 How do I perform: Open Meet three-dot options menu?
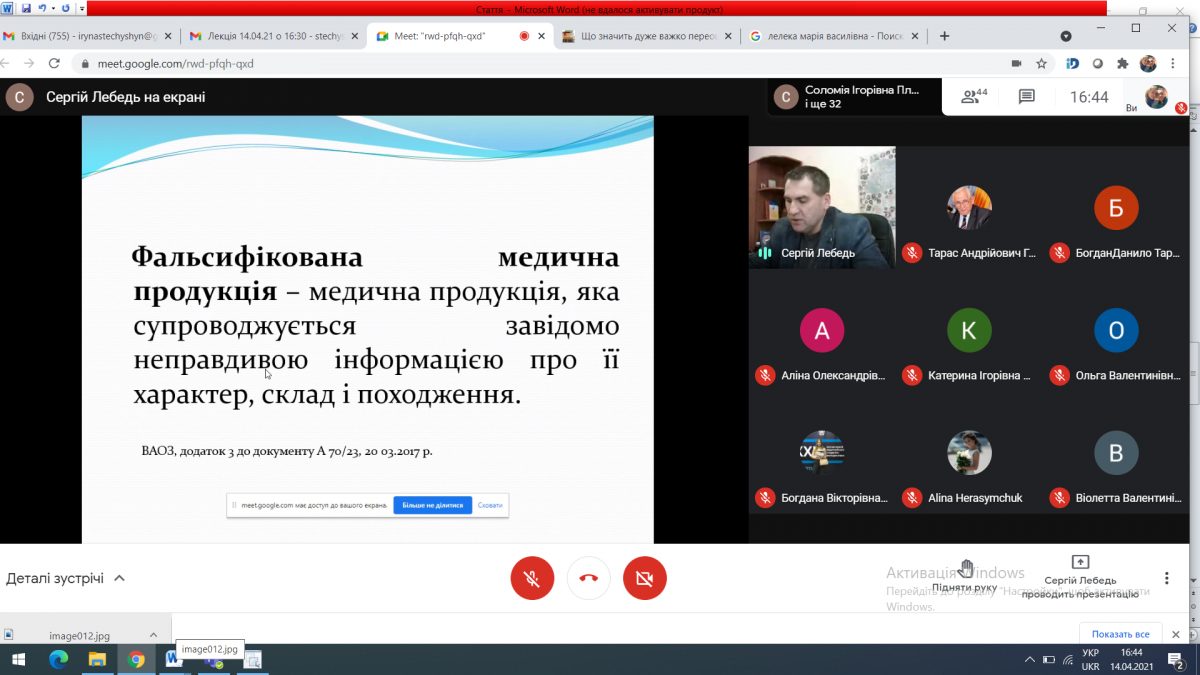1166,578
